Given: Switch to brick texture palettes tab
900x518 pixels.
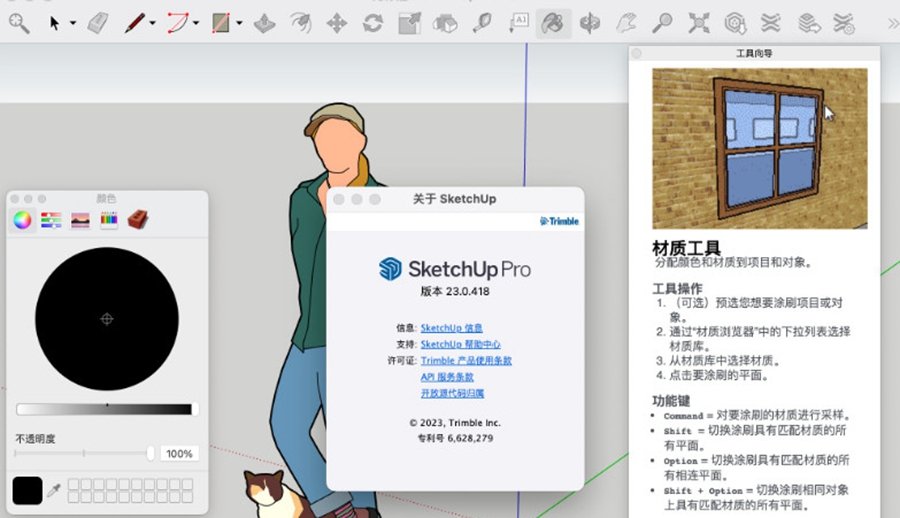Looking at the screenshot, I should coord(138,220).
